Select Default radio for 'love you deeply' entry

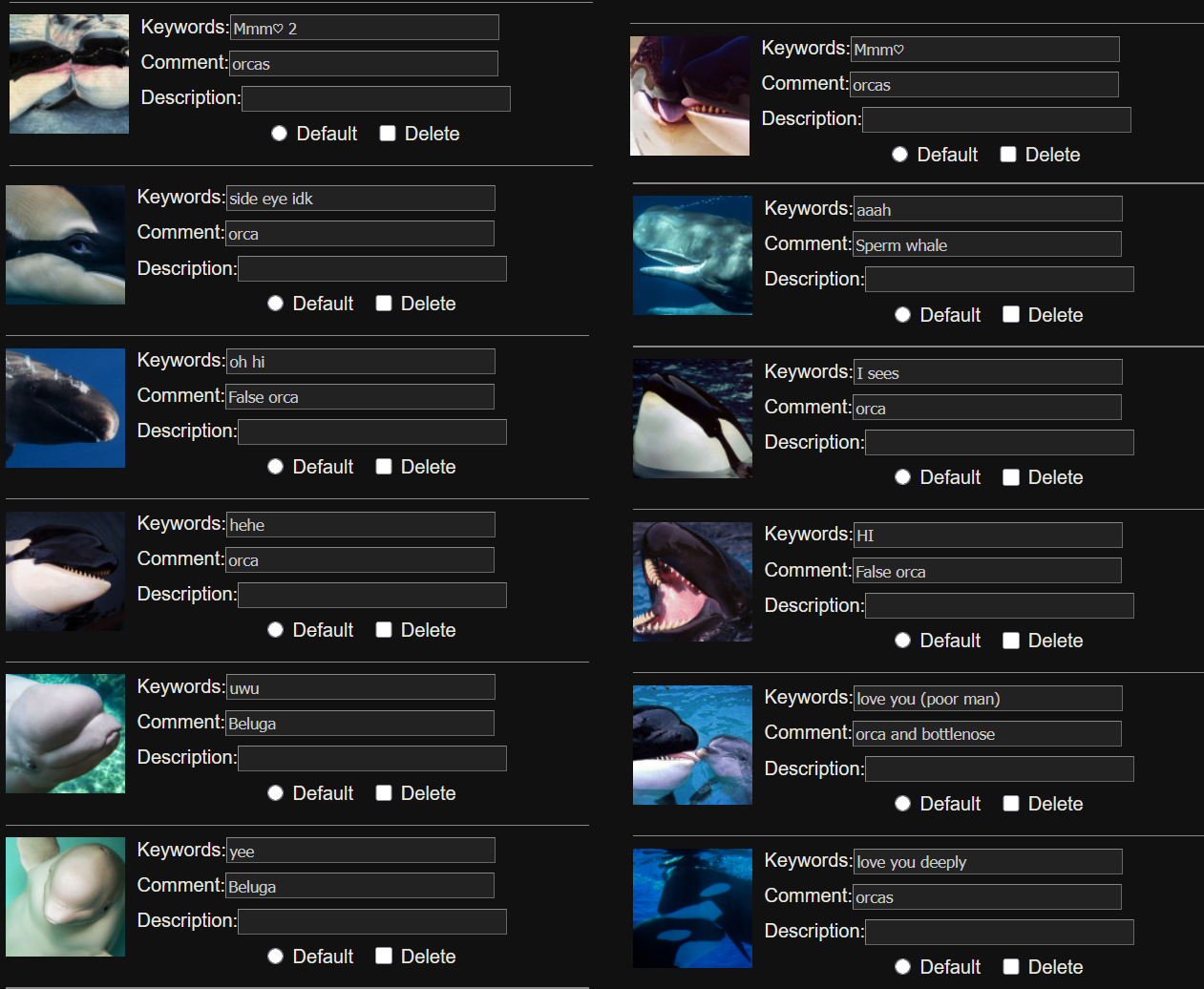pos(902,967)
